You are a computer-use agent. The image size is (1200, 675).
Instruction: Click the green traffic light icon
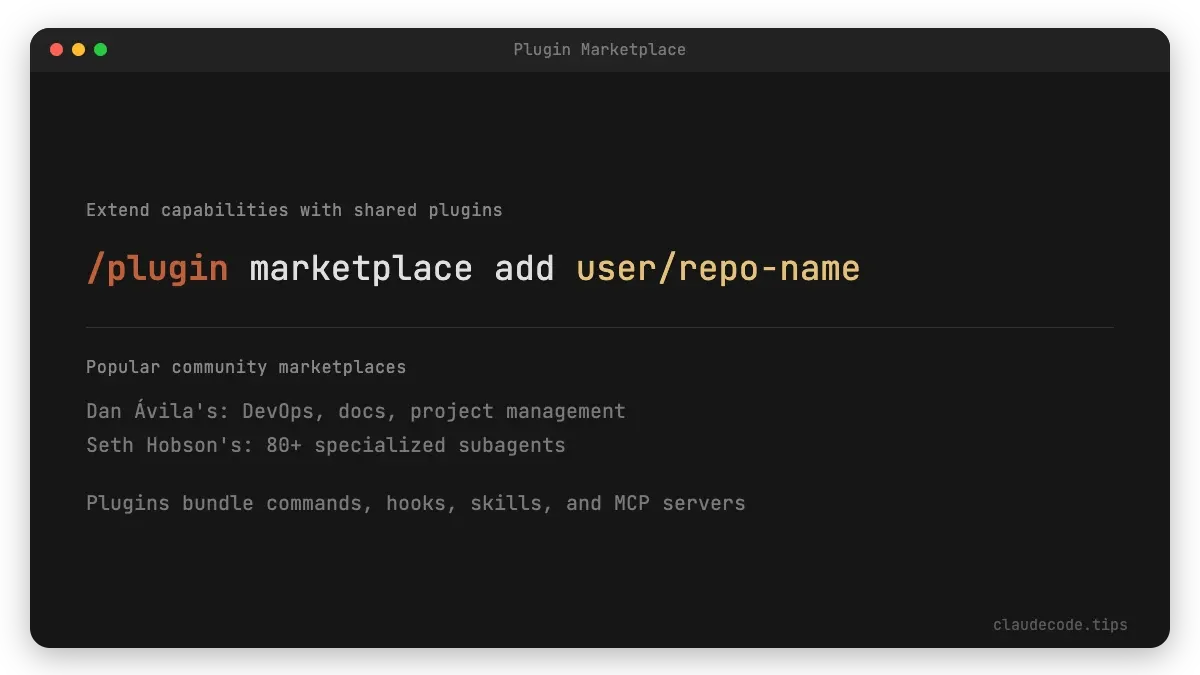pyautogui.click(x=100, y=48)
